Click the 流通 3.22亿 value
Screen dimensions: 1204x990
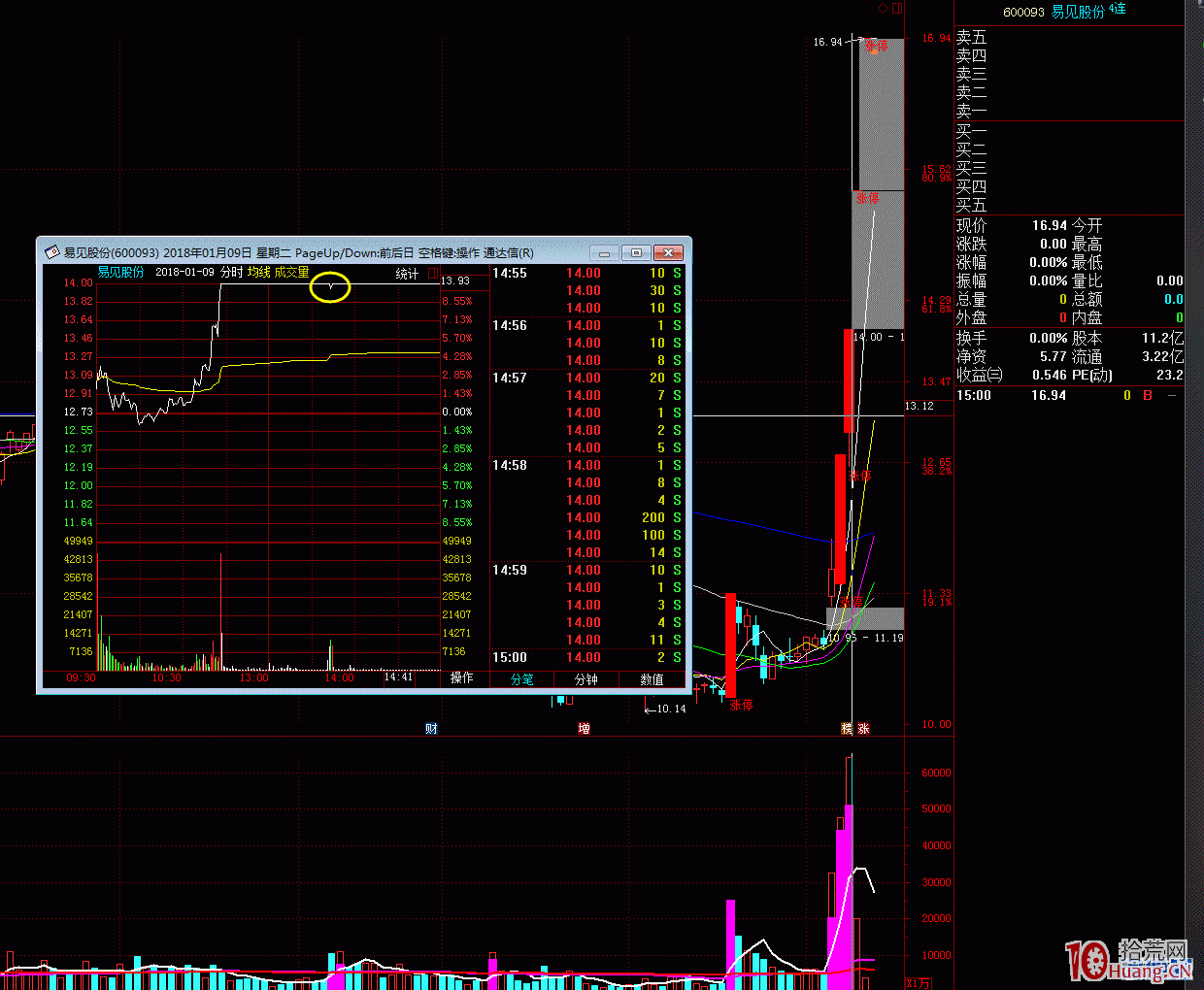coord(1163,356)
